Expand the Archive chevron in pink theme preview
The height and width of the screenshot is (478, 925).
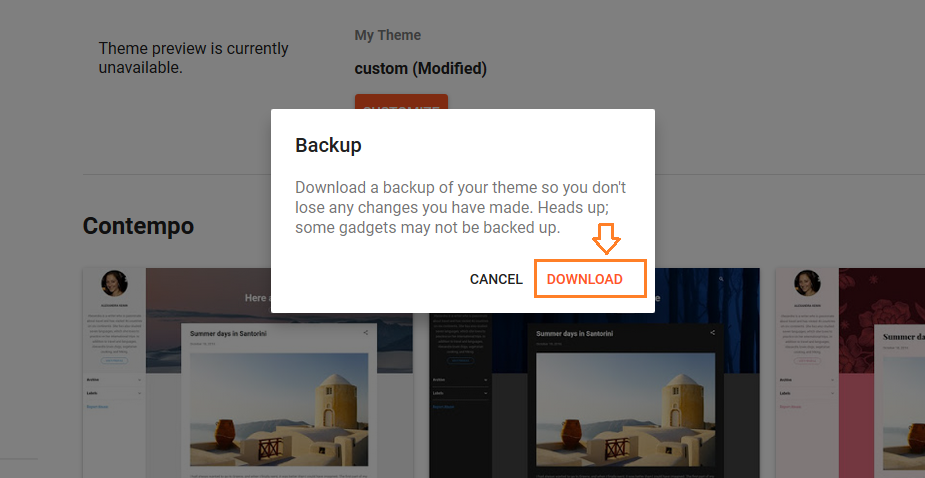click(832, 380)
